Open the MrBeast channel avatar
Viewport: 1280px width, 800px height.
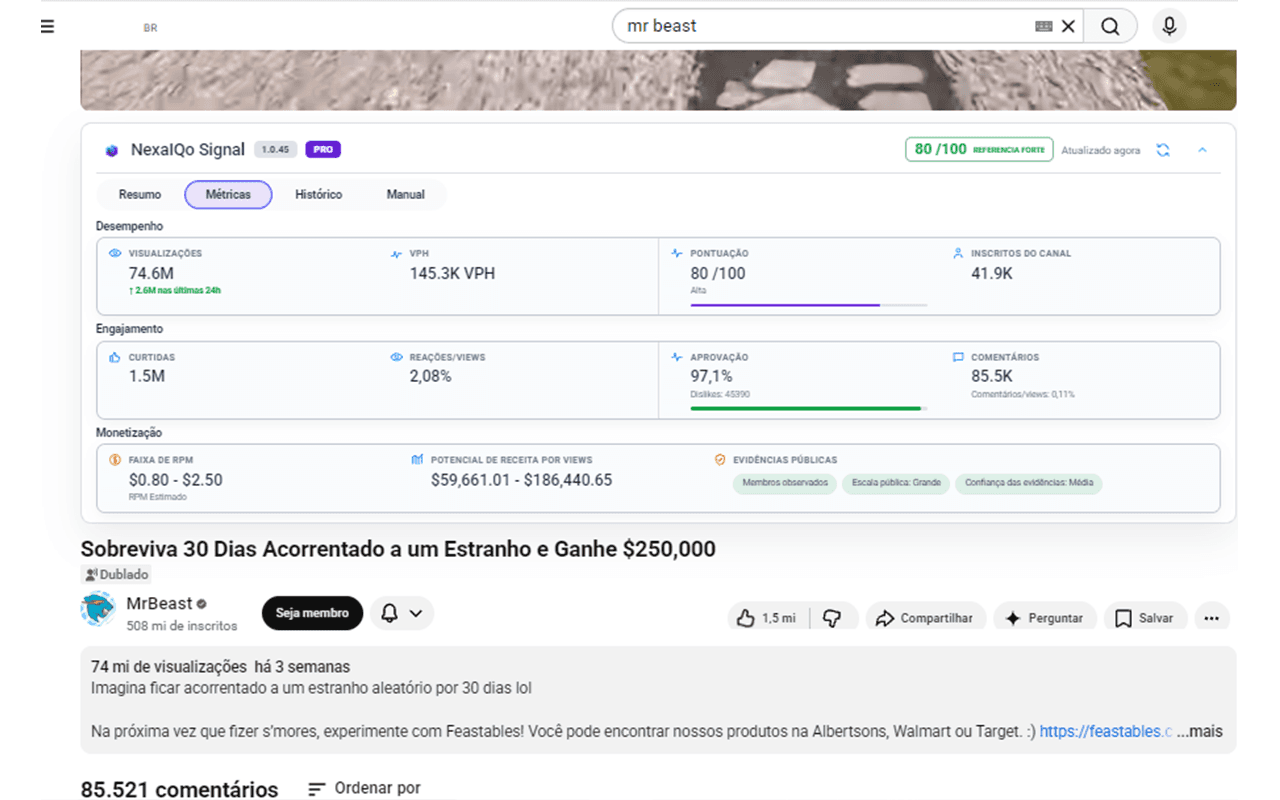pos(98,608)
